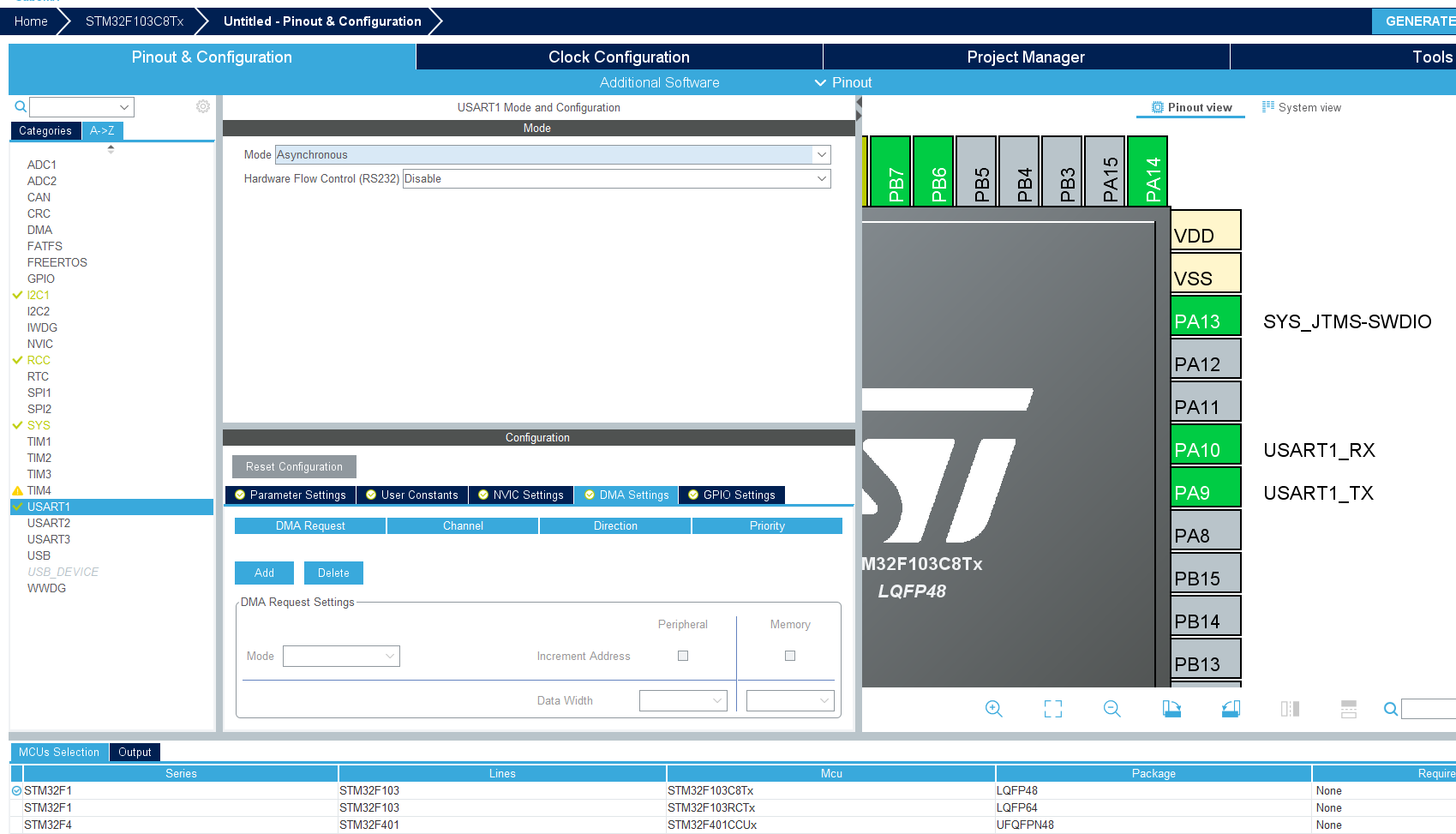Click the GENERATE code button
The height and width of the screenshot is (834, 1456).
pos(1414,21)
